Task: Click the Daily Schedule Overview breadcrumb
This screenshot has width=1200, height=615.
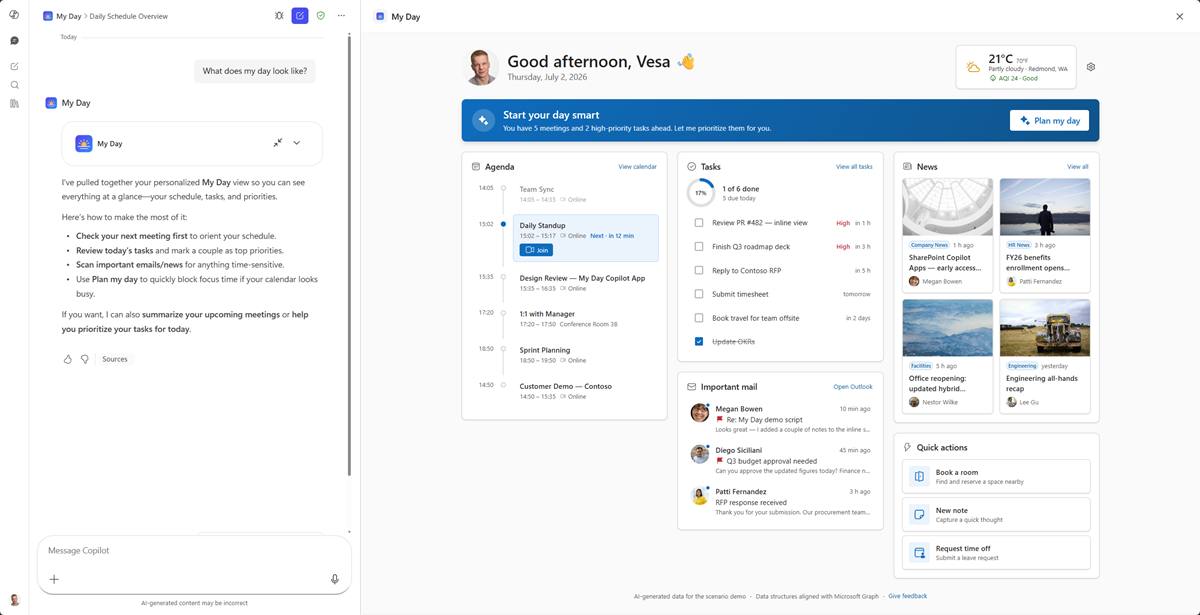Action: [x=129, y=16]
